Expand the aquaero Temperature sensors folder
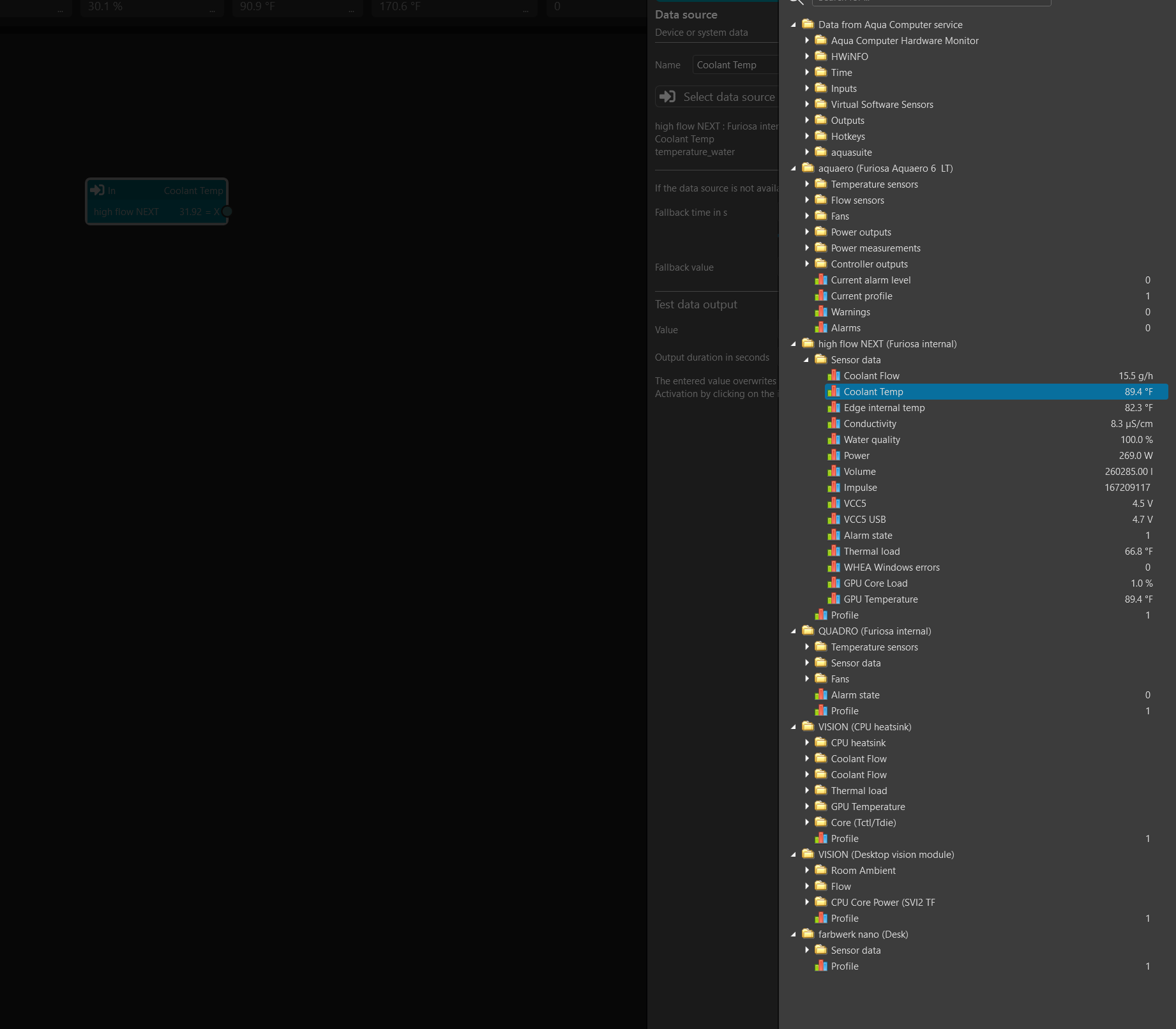 click(807, 184)
